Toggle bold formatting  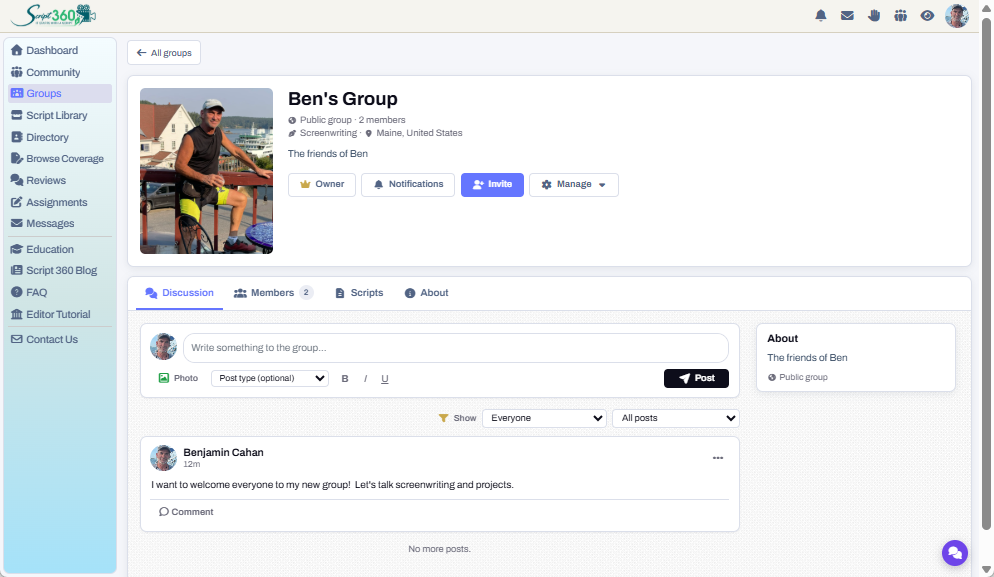[345, 379]
